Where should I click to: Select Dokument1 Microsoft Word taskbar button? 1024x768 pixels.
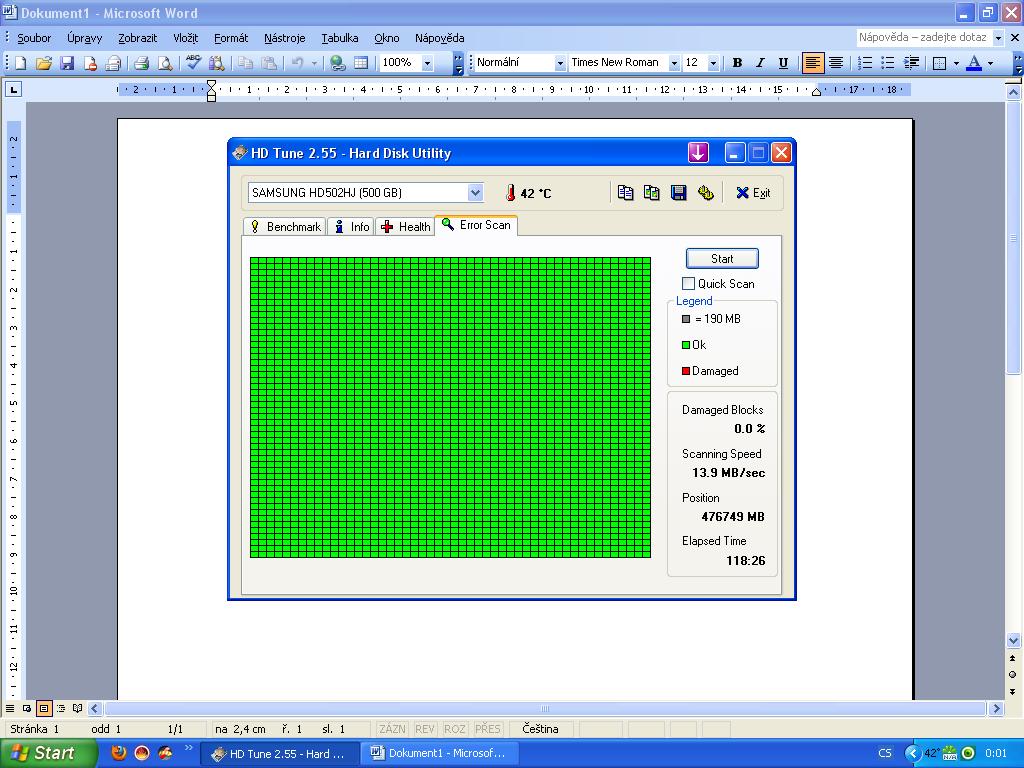pos(438,754)
